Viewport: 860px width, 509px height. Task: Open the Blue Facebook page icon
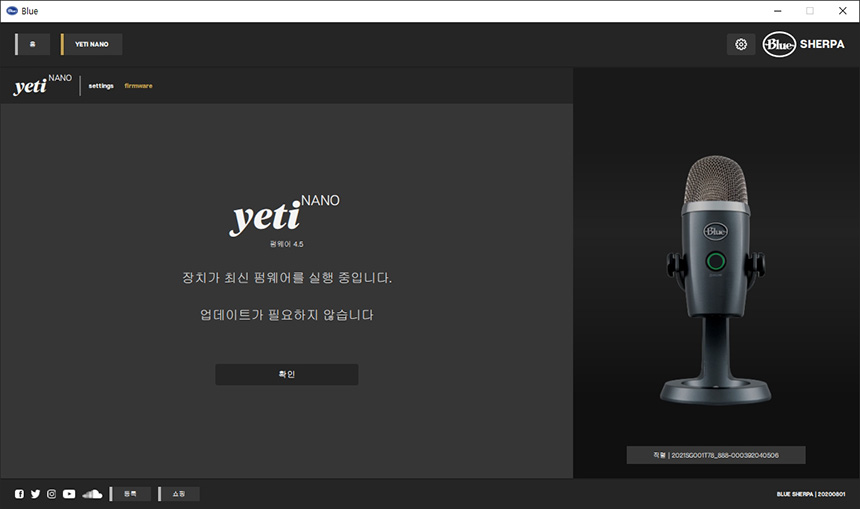pyautogui.click(x=19, y=494)
